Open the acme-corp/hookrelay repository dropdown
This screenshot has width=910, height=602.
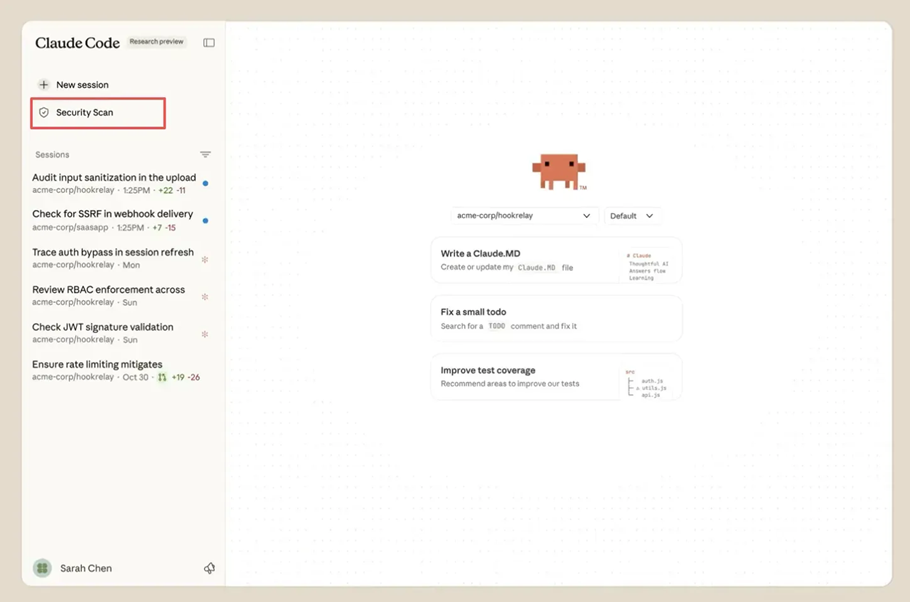524,216
